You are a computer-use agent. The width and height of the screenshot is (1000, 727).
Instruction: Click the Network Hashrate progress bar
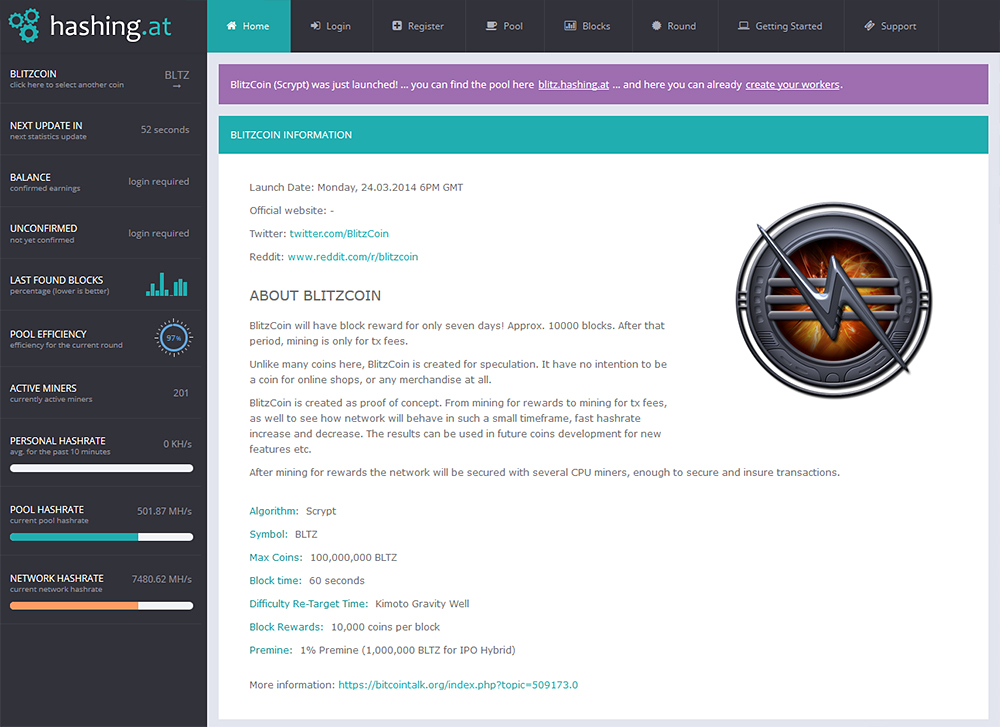point(101,606)
